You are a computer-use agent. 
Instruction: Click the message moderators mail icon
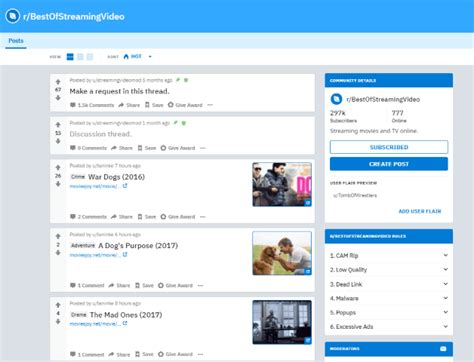pyautogui.click(x=443, y=349)
